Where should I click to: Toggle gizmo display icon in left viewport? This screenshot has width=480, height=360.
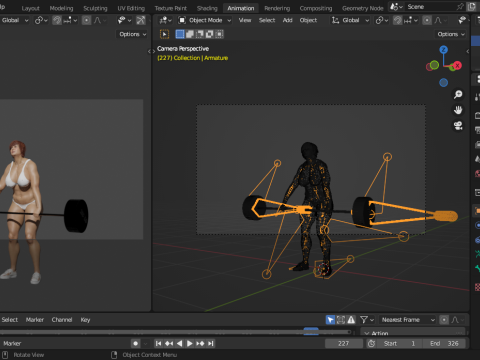point(141,20)
